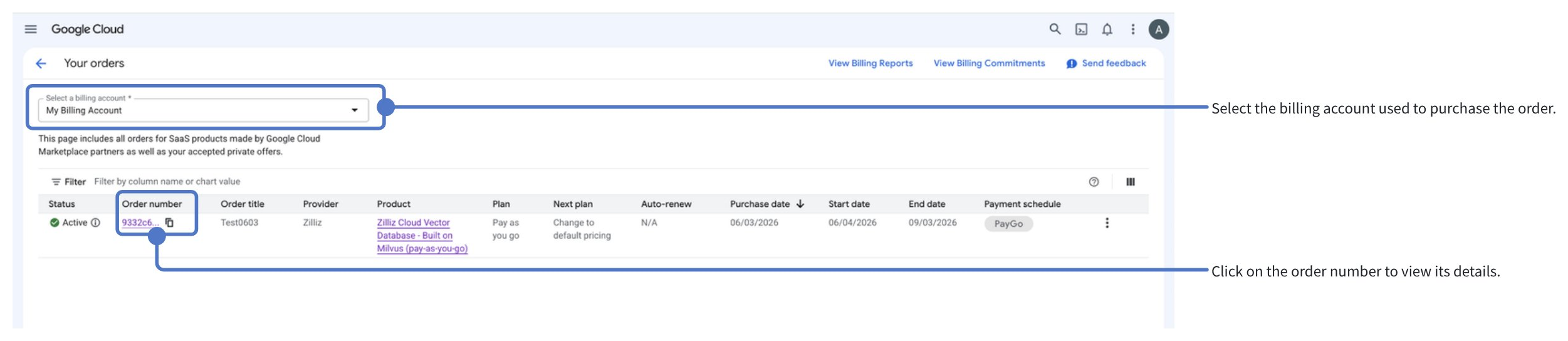The width and height of the screenshot is (1568, 341).
Task: Expand the Select a billing account dropdown
Action: point(203,110)
